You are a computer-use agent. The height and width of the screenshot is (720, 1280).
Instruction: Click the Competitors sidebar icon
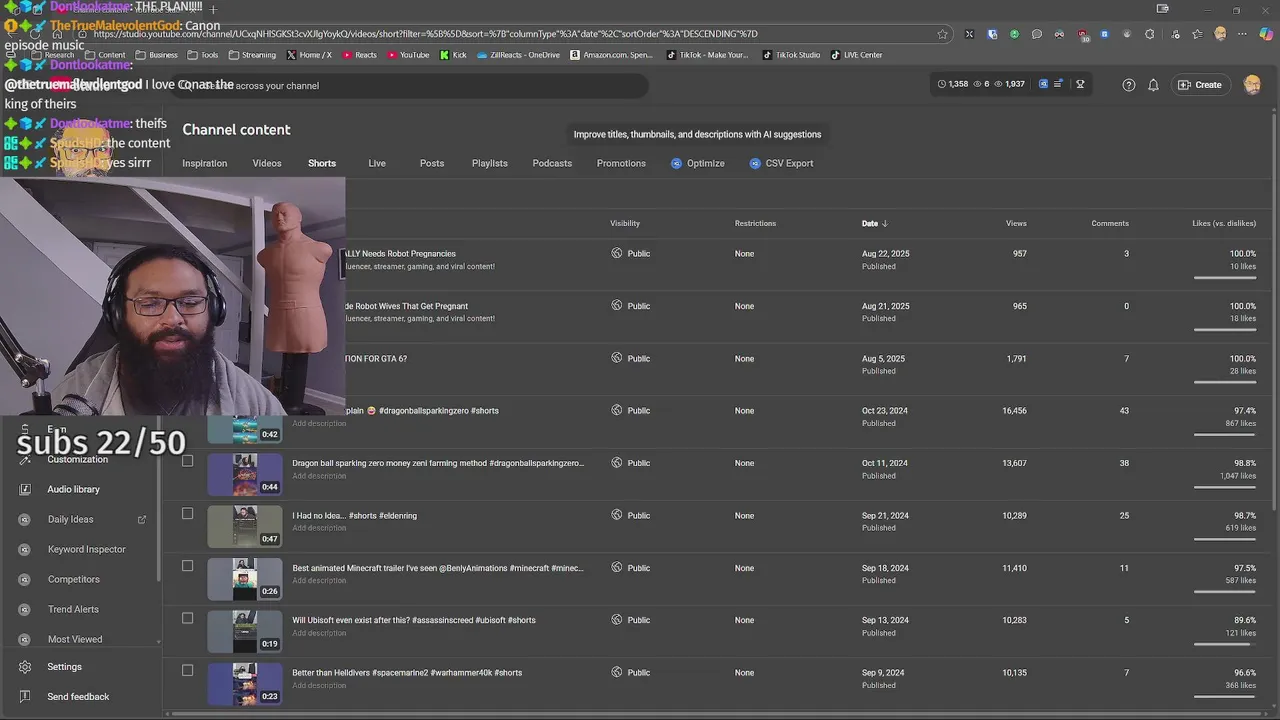click(x=25, y=579)
